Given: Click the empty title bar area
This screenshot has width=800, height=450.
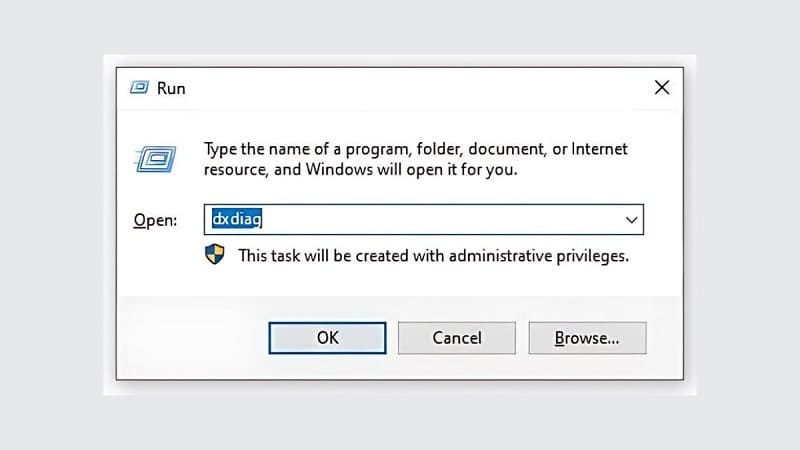Looking at the screenshot, I should [400, 88].
